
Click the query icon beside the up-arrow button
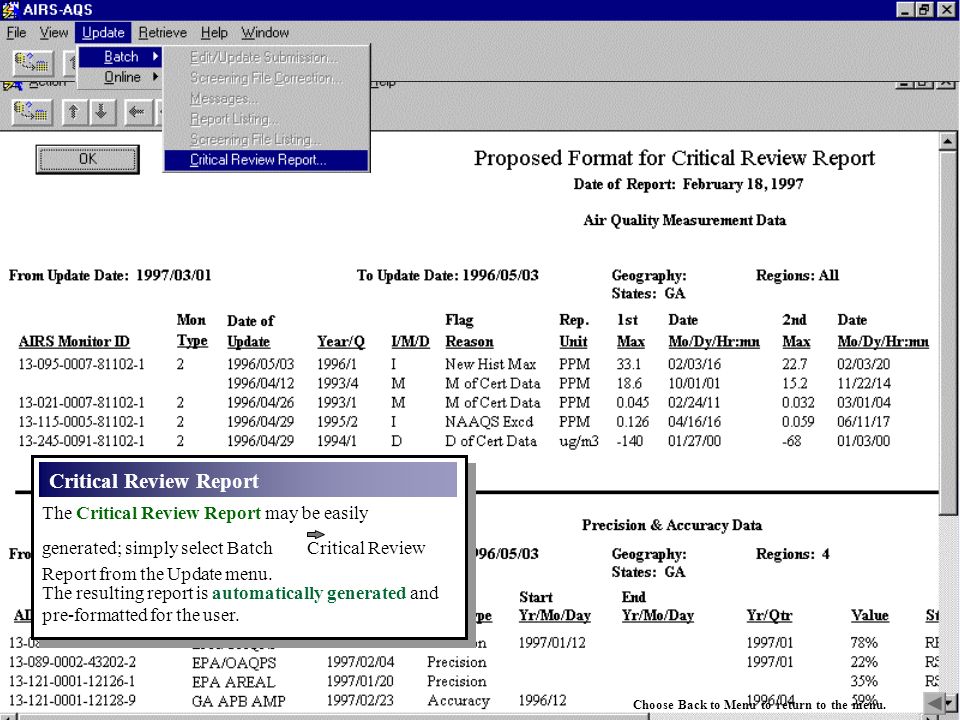pyautogui.click(x=32, y=112)
